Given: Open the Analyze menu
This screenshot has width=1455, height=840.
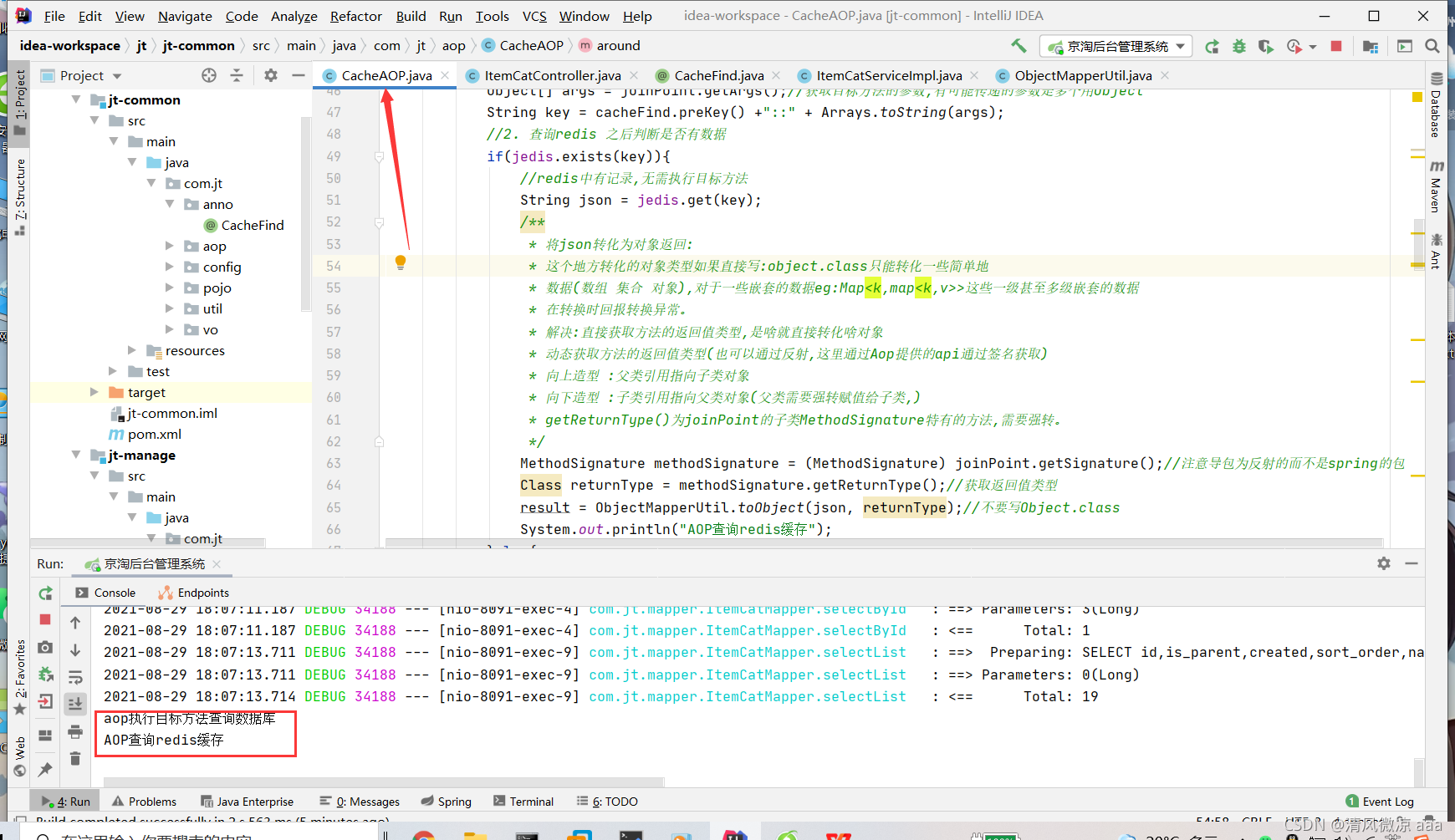Looking at the screenshot, I should coord(294,16).
